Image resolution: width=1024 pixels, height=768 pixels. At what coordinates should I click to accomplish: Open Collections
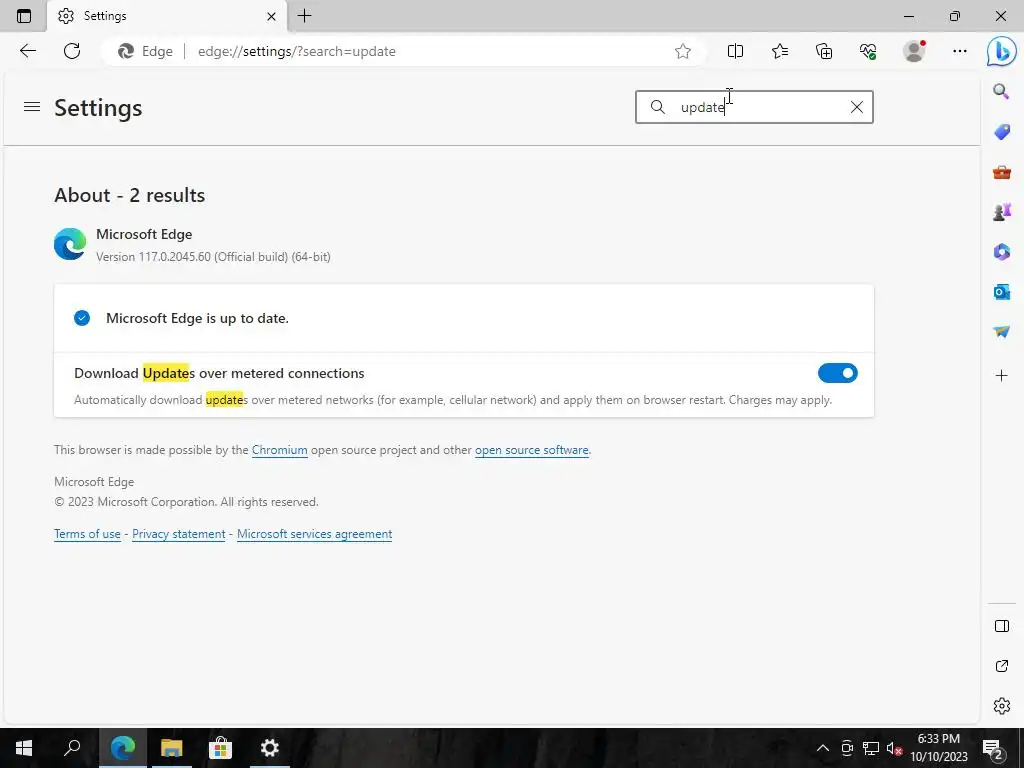[x=824, y=51]
